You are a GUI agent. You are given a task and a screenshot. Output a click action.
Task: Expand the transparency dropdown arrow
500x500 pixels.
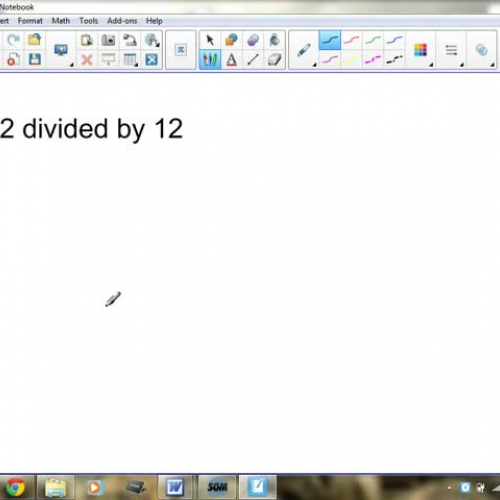click(x=492, y=65)
